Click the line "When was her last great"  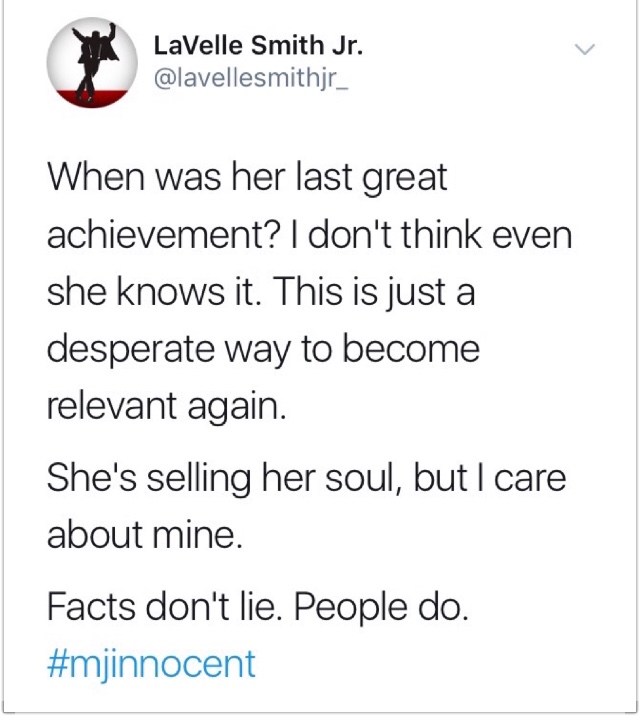pos(247,179)
